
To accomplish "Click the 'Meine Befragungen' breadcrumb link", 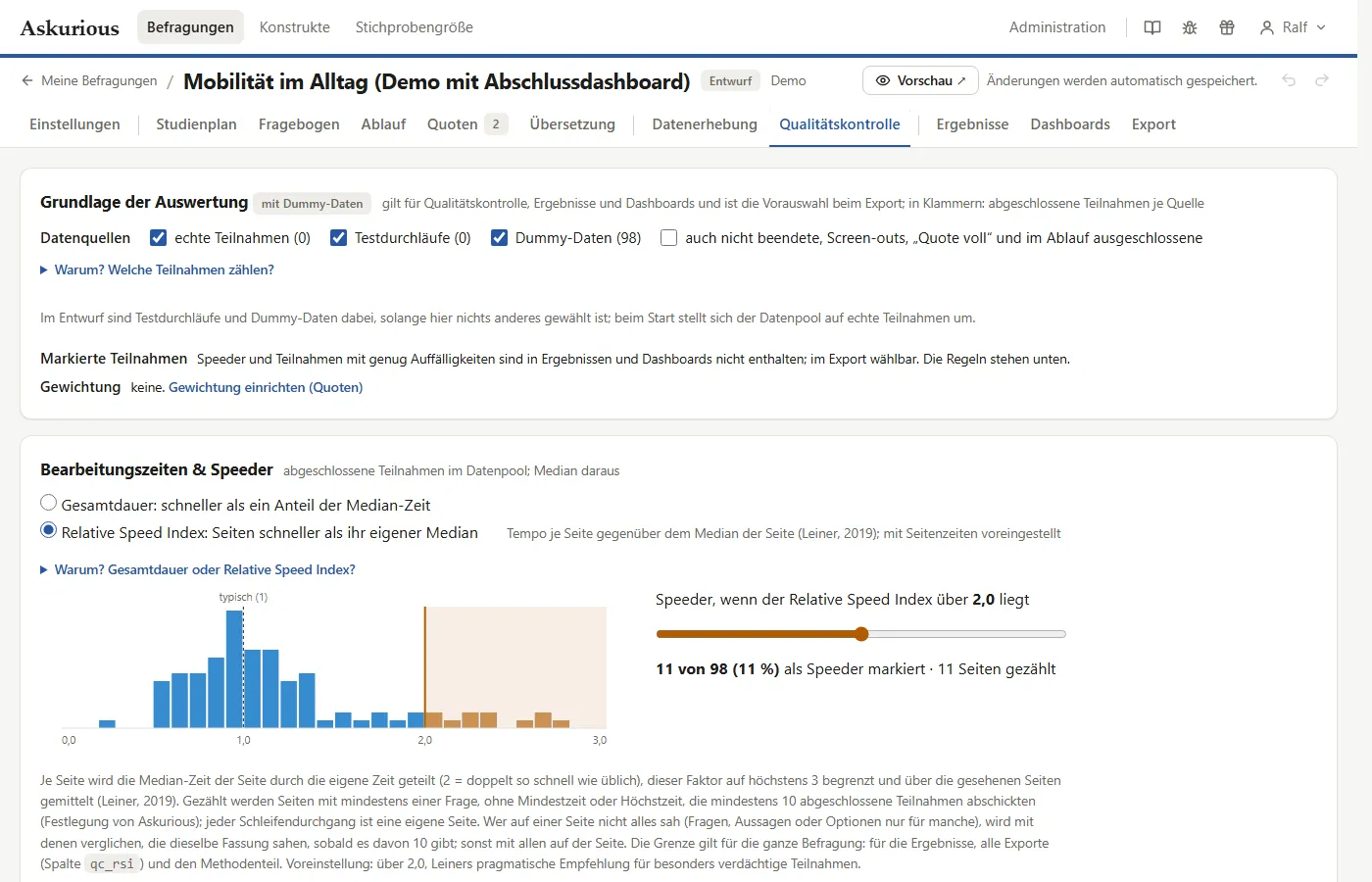I will click(99, 80).
